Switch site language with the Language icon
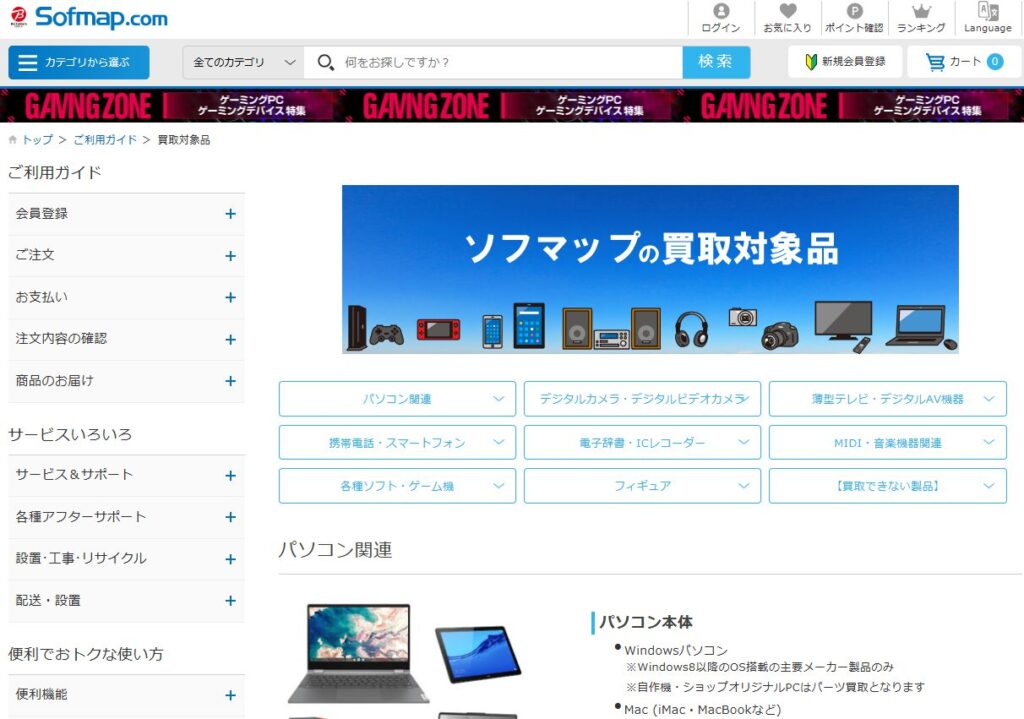 (987, 17)
